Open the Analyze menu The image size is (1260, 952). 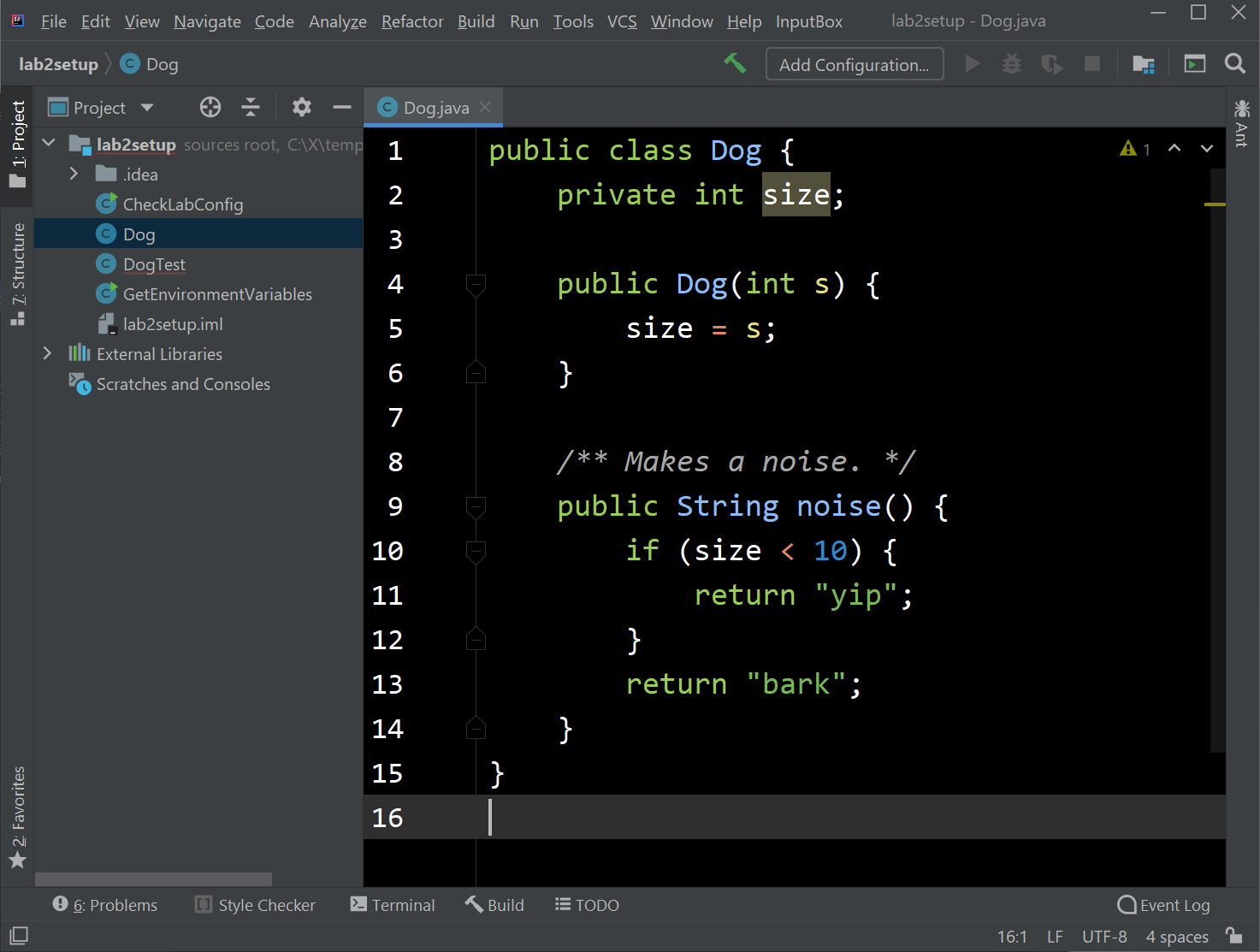338,21
